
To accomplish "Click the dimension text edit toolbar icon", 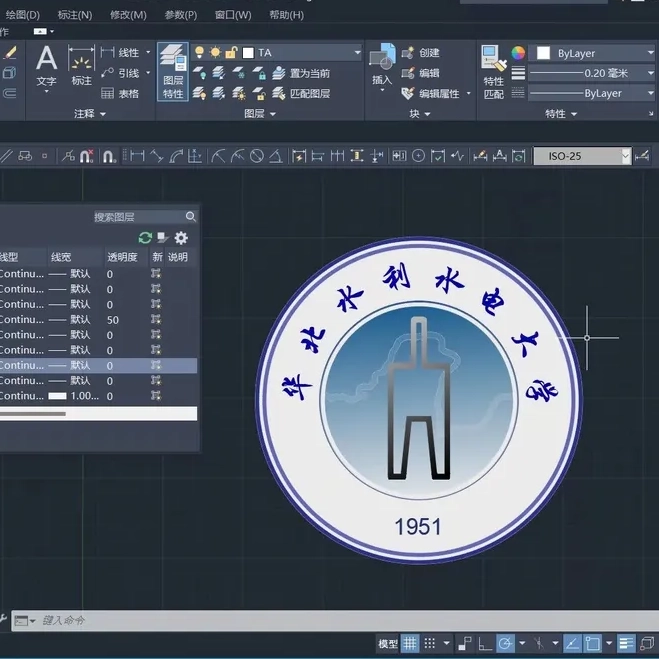I will (499, 156).
